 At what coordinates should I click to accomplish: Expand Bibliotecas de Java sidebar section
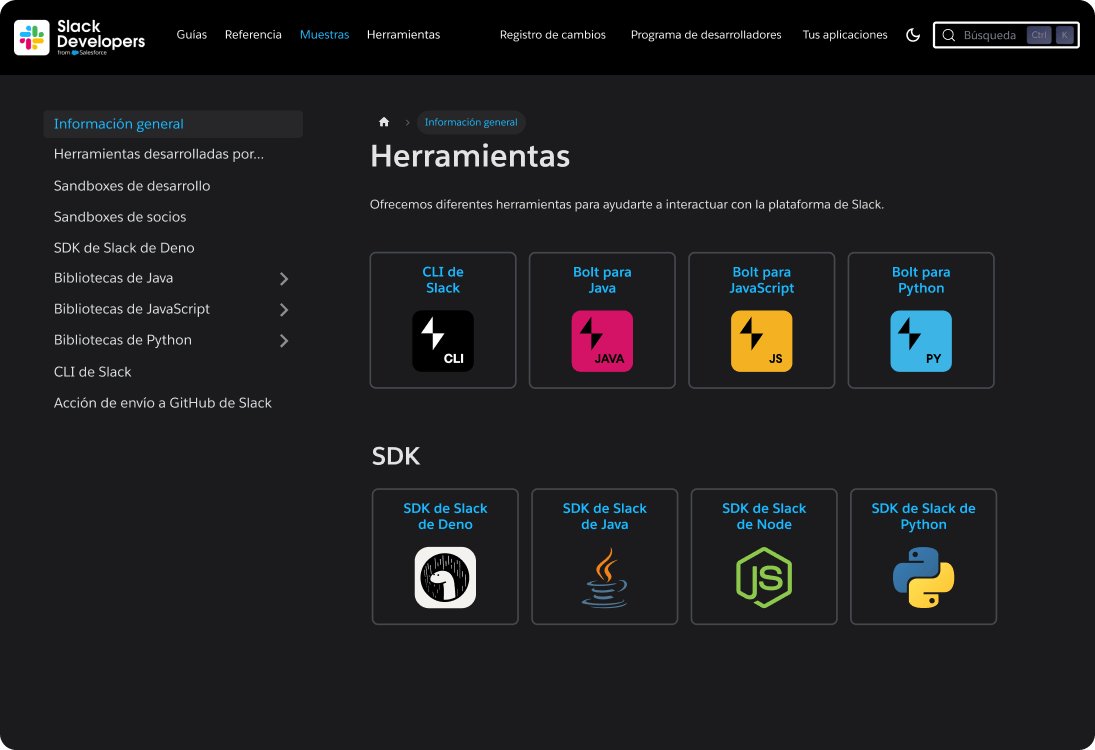[284, 279]
